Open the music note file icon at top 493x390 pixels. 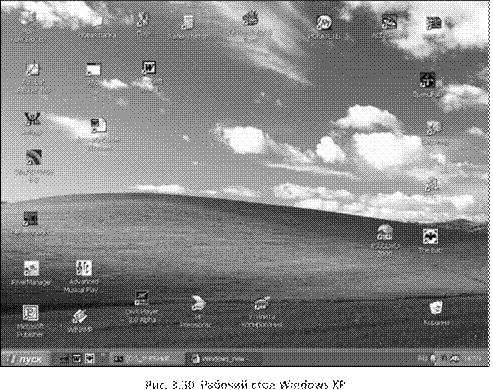pos(187,22)
